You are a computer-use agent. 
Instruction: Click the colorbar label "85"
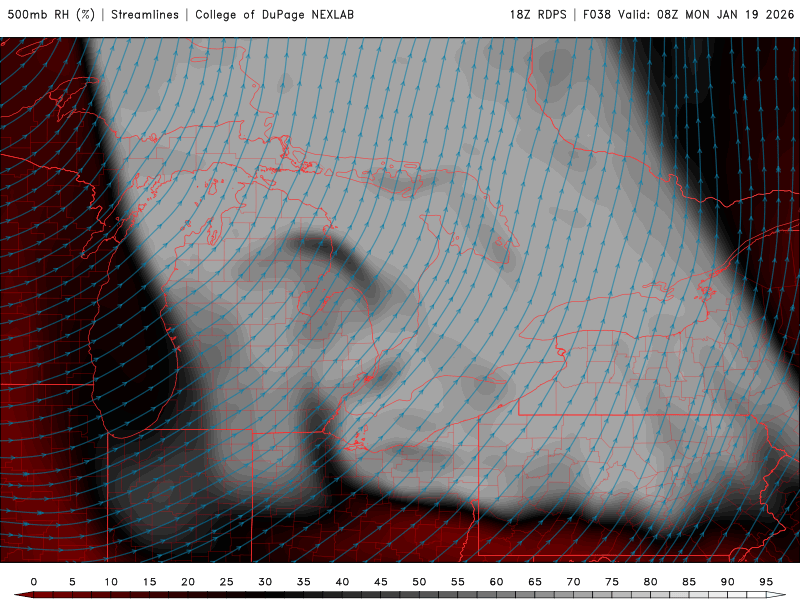pyautogui.click(x=689, y=582)
